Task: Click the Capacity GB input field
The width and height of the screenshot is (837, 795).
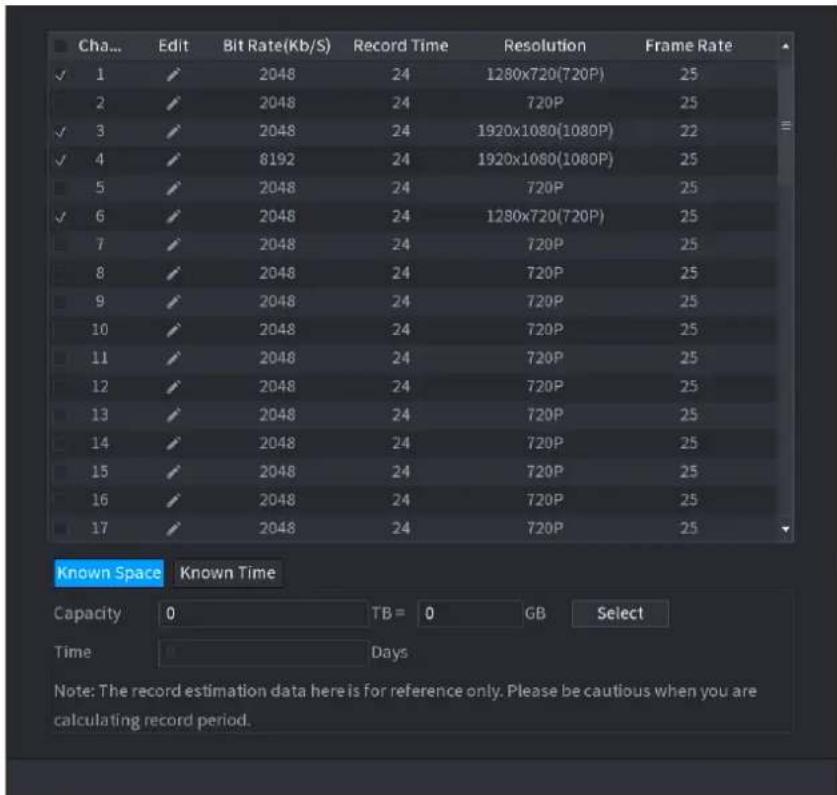Action: click(x=469, y=613)
